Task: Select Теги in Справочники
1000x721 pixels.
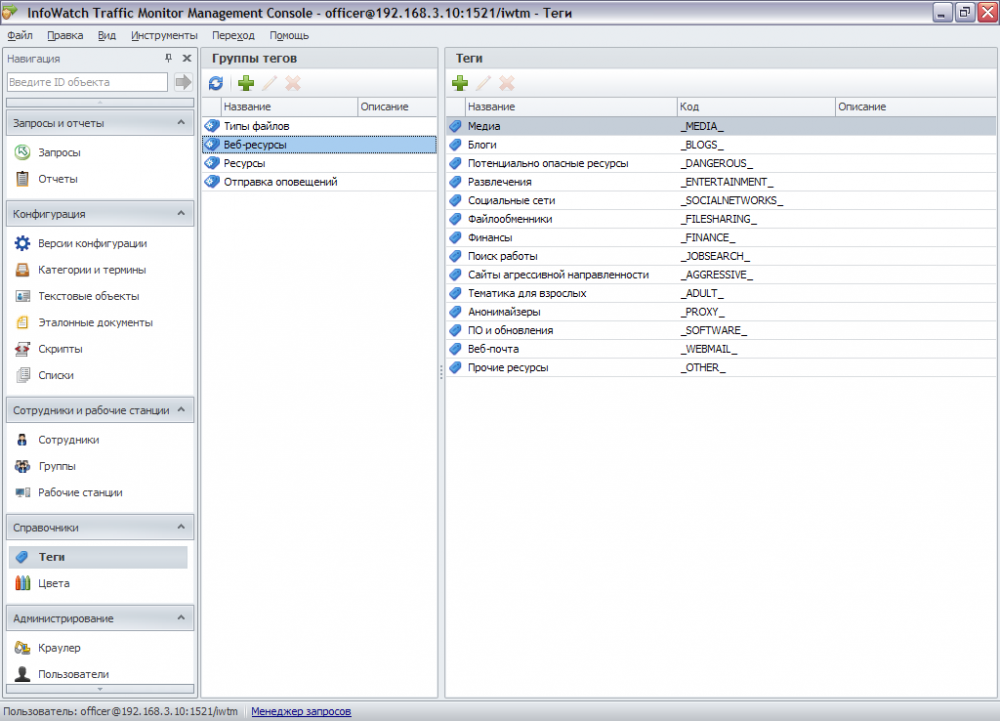Action: coord(98,557)
